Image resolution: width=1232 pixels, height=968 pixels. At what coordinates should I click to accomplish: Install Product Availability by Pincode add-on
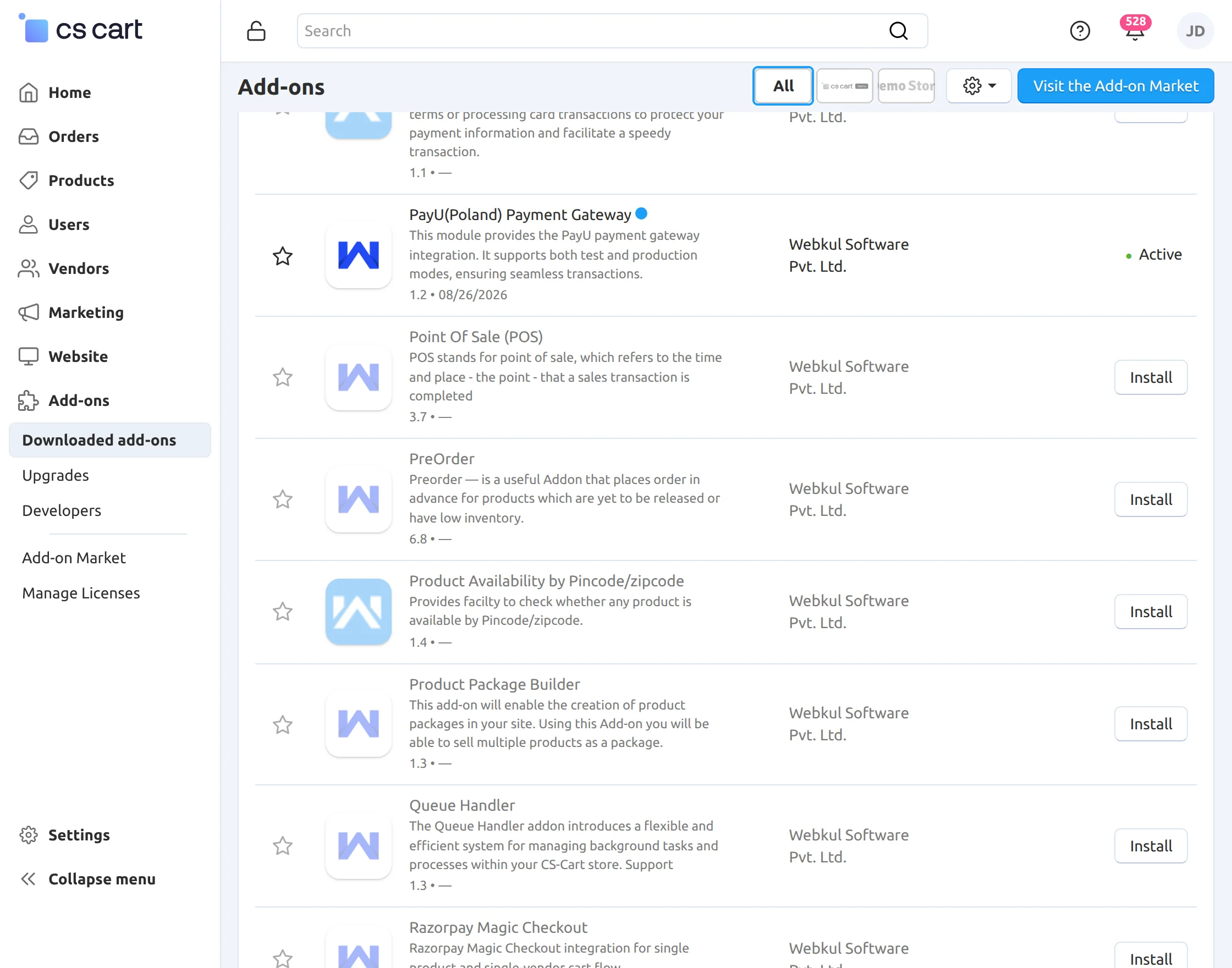point(1151,612)
